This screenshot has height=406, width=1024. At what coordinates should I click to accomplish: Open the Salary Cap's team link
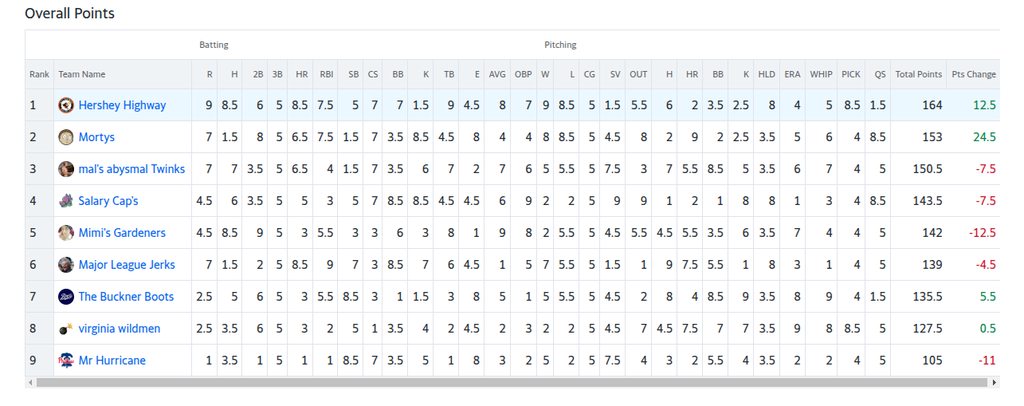pyautogui.click(x=108, y=201)
